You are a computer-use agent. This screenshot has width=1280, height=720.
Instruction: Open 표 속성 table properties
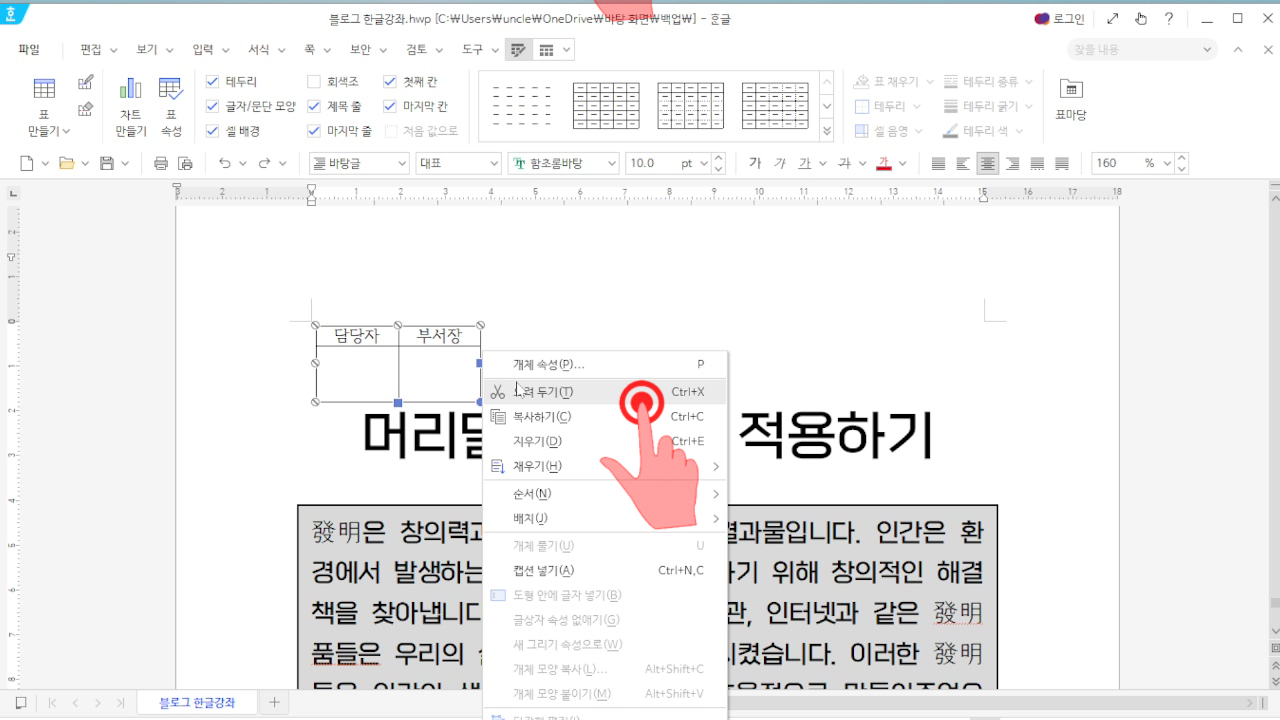[171, 108]
